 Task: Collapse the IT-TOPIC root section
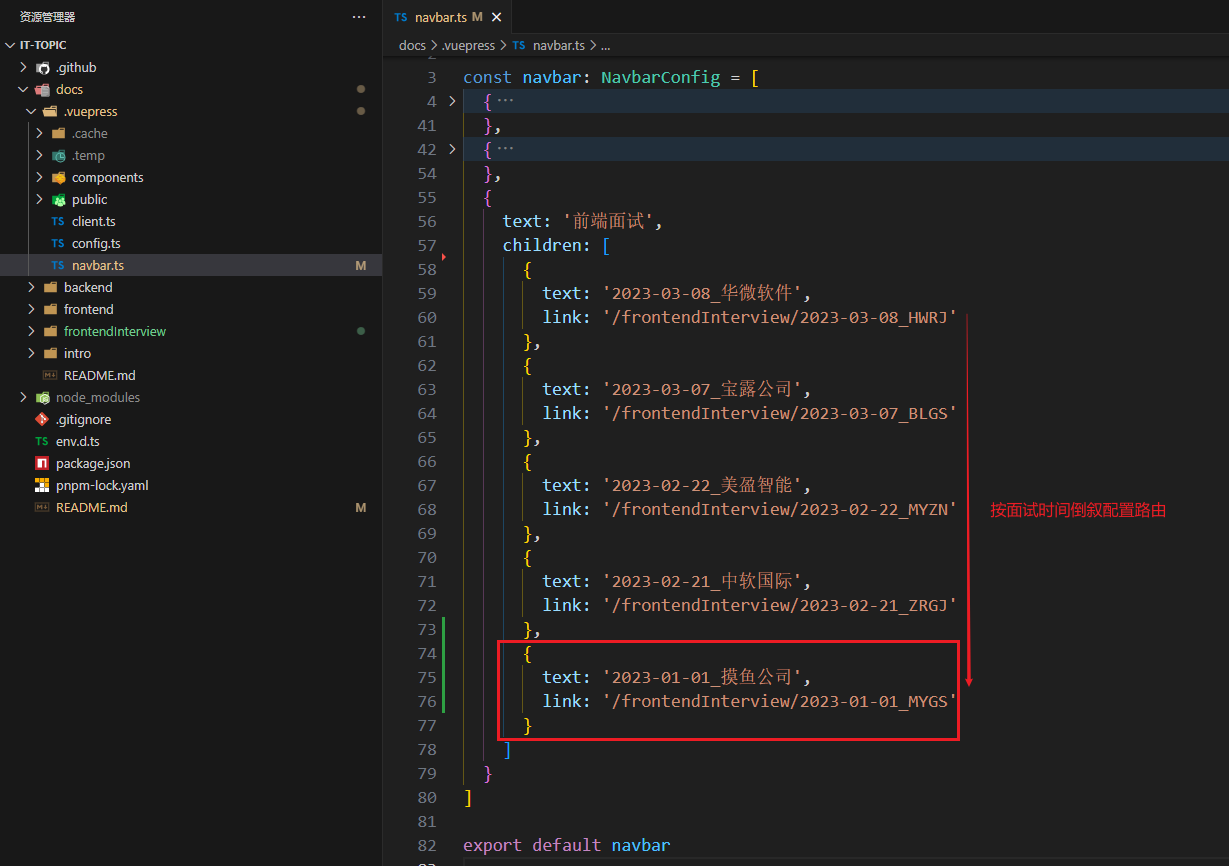pyautogui.click(x=10, y=46)
